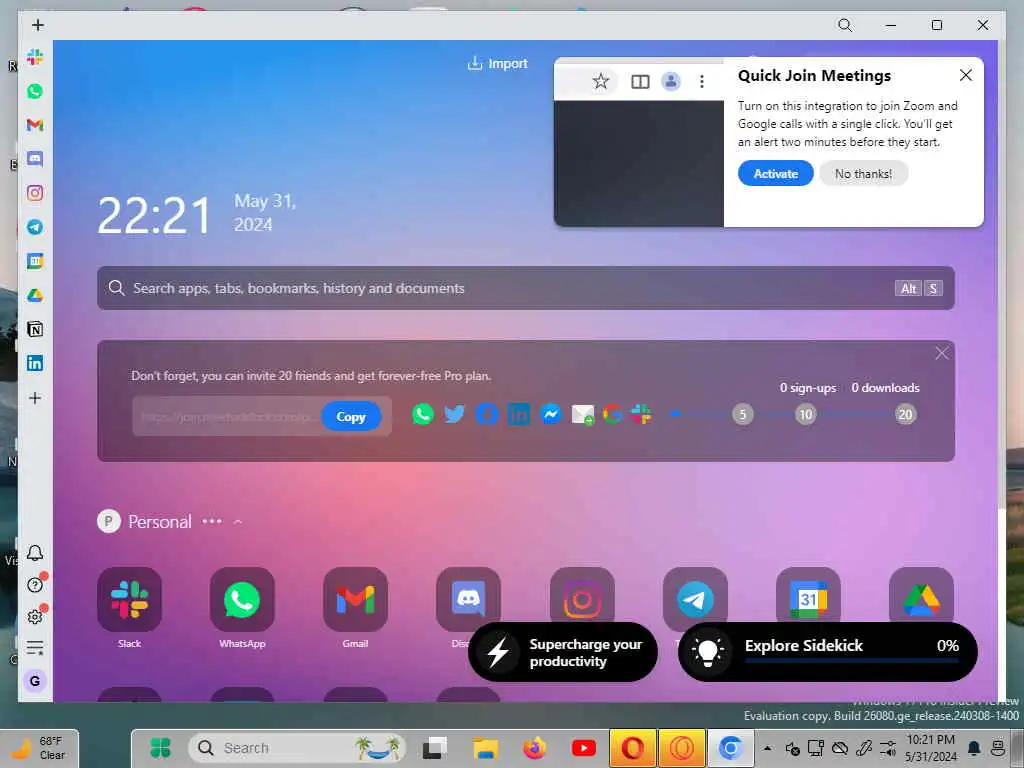Screen dimensions: 1024x768
Task: Open File Explorer from the taskbar
Action: pos(485,748)
